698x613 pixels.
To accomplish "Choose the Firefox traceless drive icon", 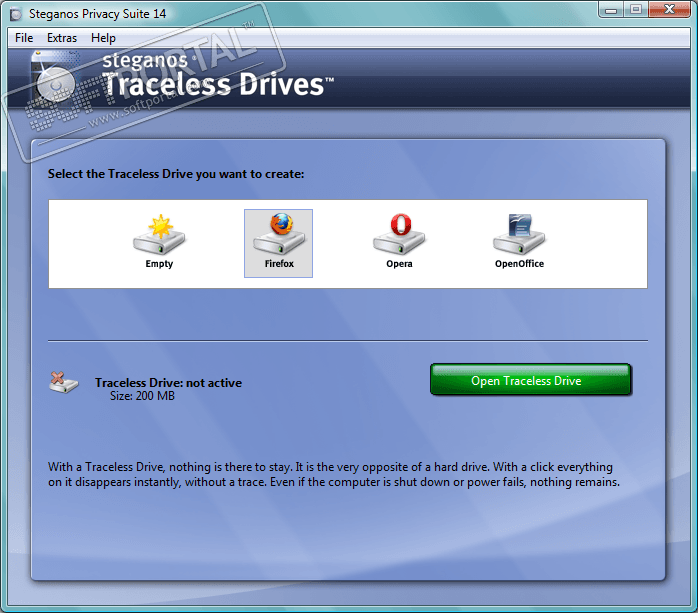I will (279, 235).
